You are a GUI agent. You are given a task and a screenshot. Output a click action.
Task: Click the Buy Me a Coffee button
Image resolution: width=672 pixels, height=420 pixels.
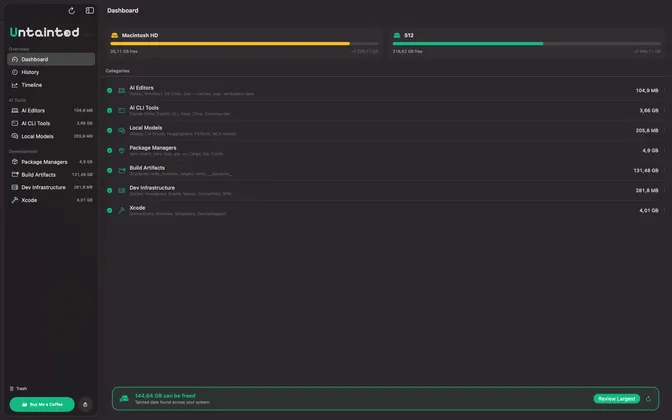(42, 404)
